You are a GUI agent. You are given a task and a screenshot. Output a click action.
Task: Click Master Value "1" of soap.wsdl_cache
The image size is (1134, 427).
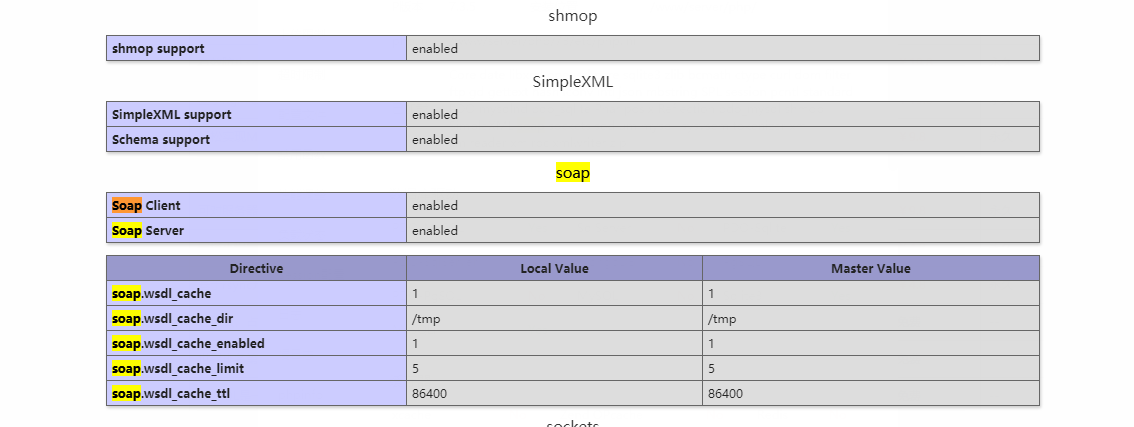click(x=712, y=294)
